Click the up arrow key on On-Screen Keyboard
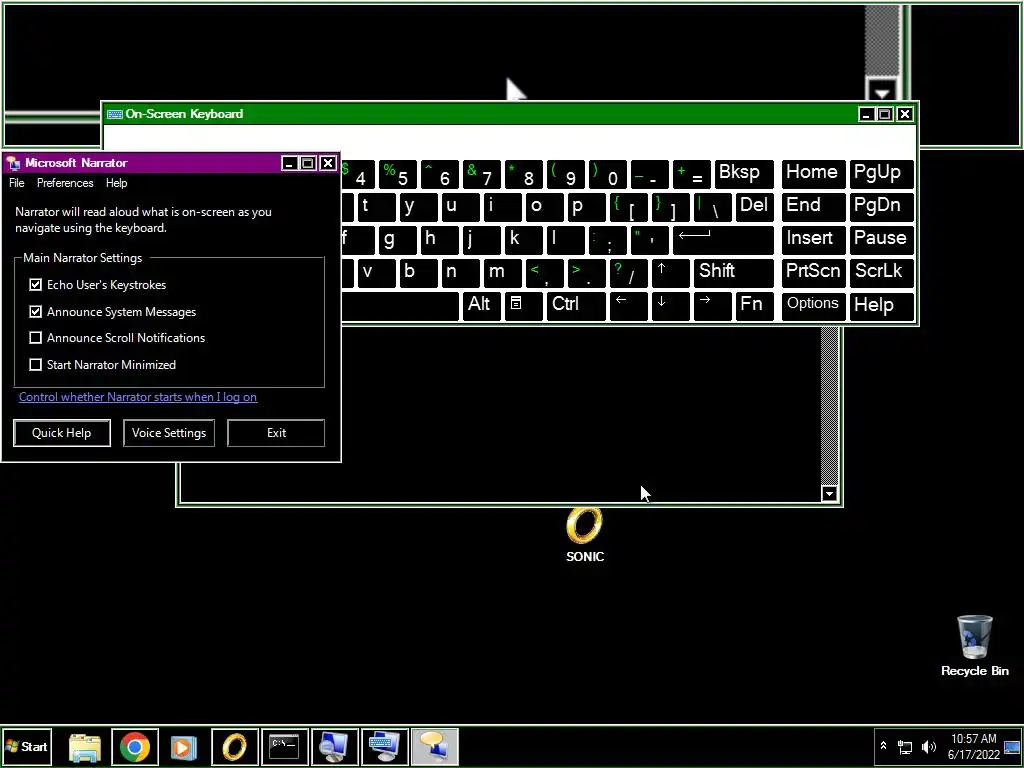1024x768 pixels. click(x=670, y=272)
